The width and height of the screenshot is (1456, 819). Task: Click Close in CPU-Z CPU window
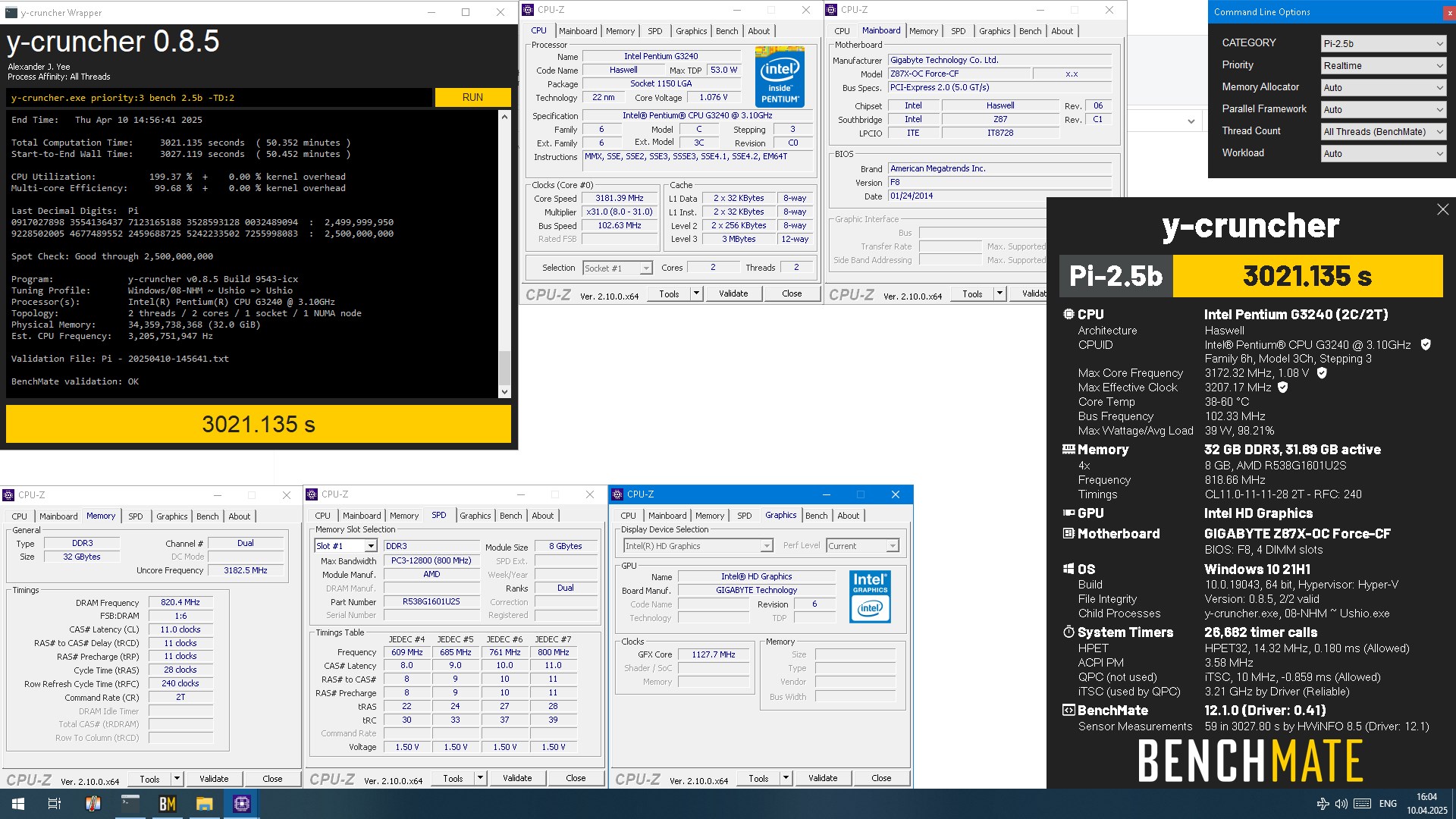click(792, 293)
